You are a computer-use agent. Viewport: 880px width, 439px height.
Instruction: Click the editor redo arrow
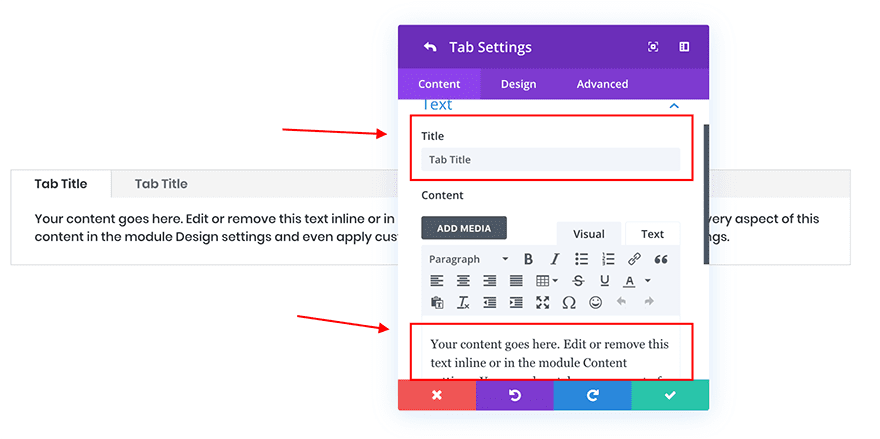tap(649, 302)
